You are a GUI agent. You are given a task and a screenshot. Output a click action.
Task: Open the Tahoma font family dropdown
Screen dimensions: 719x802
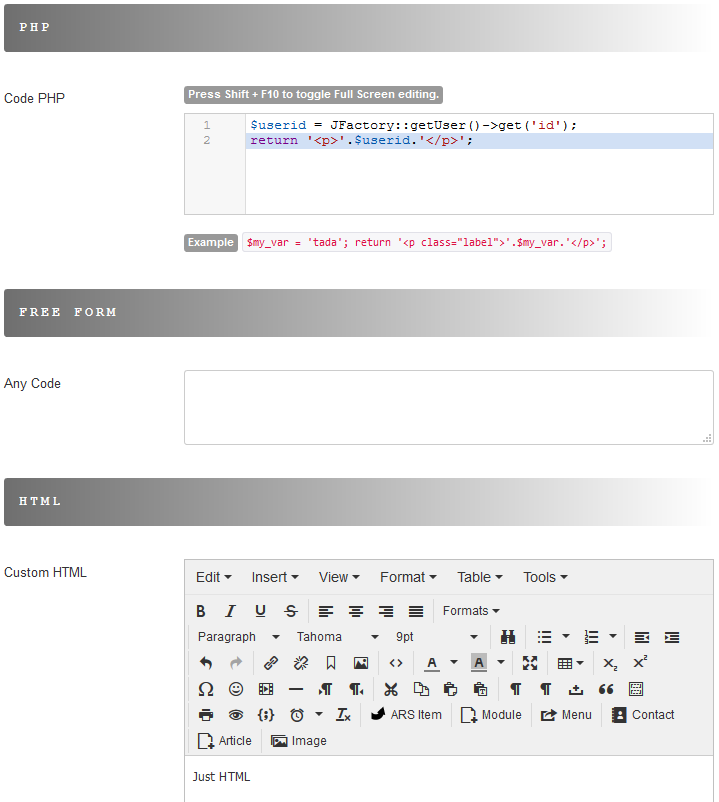(x=338, y=637)
